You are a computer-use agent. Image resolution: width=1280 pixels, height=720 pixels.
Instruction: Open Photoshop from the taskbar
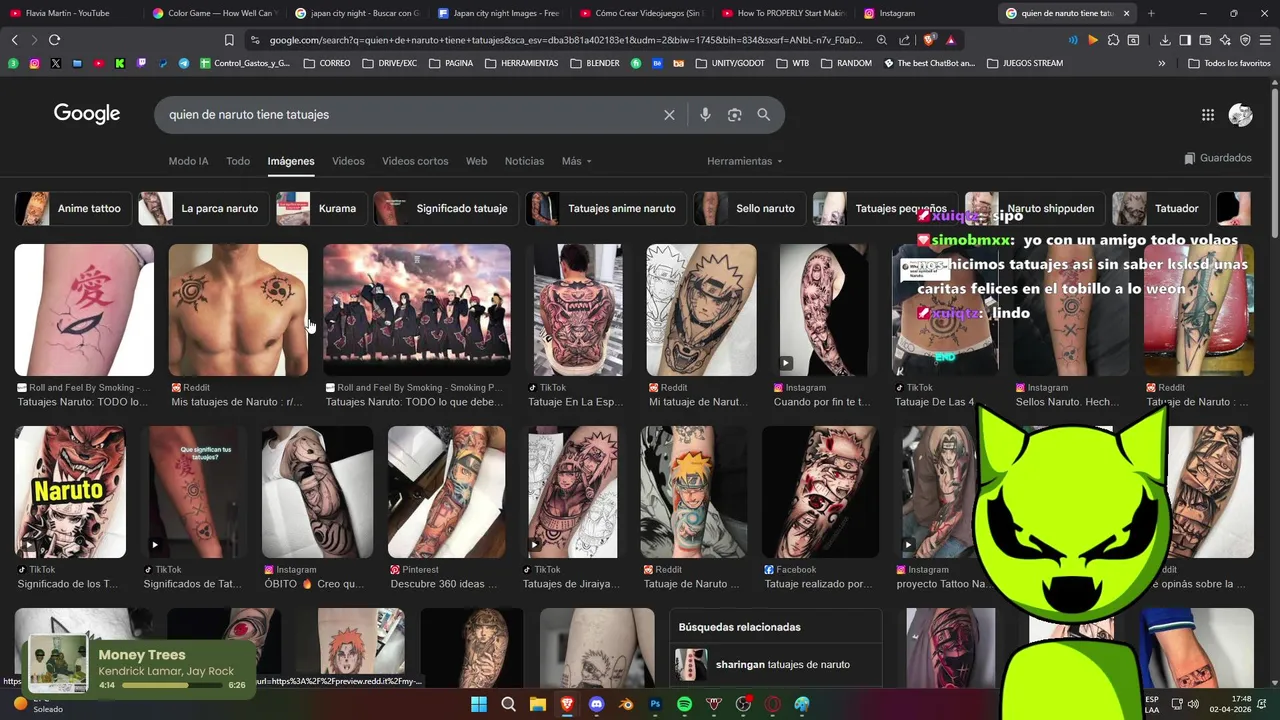click(x=655, y=704)
